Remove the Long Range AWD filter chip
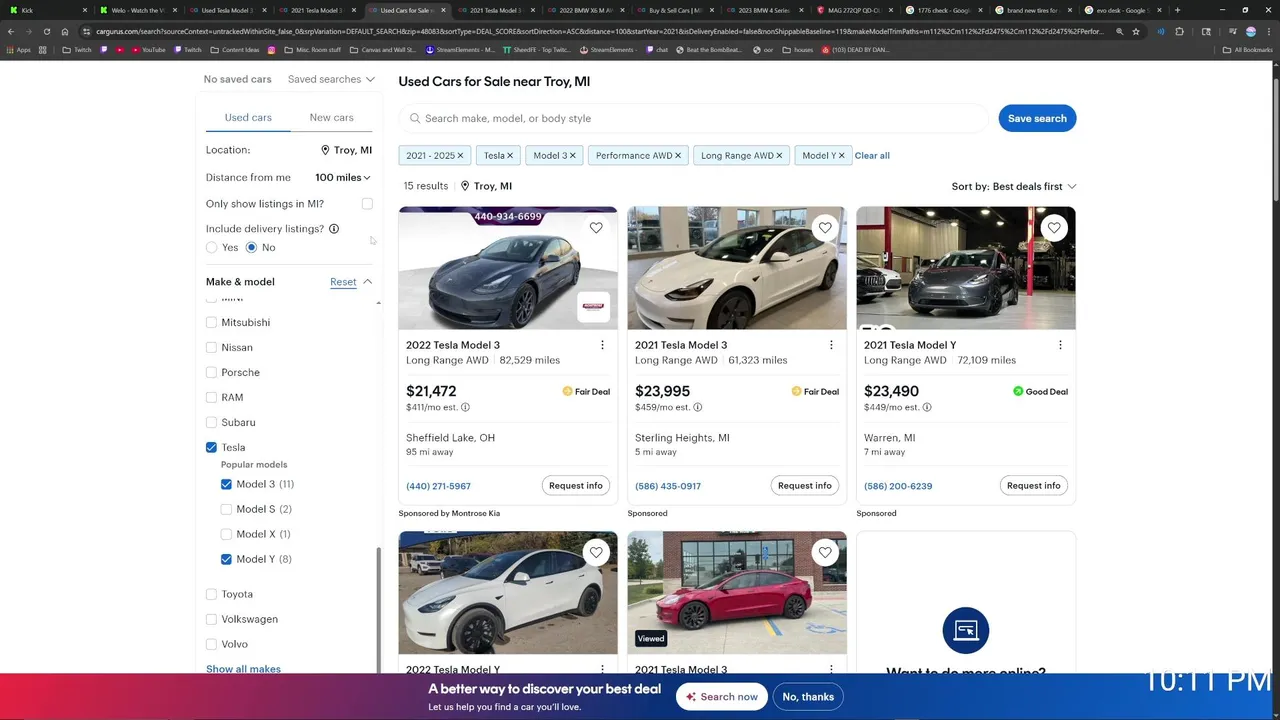The height and width of the screenshot is (720, 1280). pyautogui.click(x=779, y=156)
